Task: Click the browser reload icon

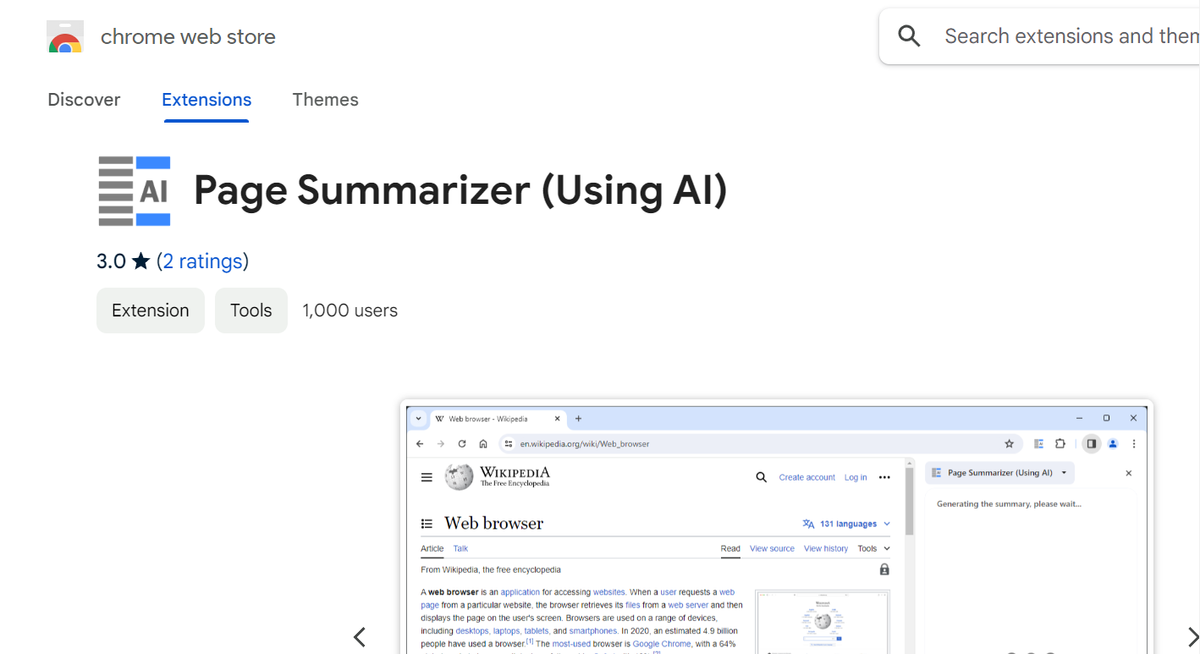Action: 461,443
